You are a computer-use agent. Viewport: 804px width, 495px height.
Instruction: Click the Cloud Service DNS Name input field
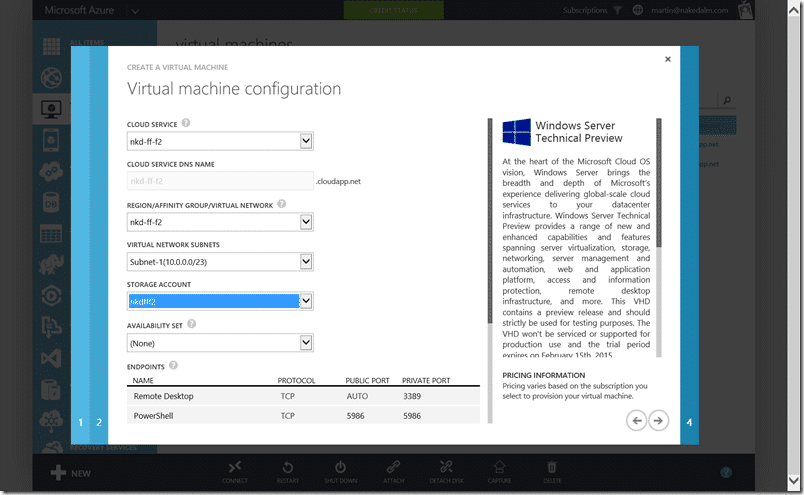click(x=220, y=181)
